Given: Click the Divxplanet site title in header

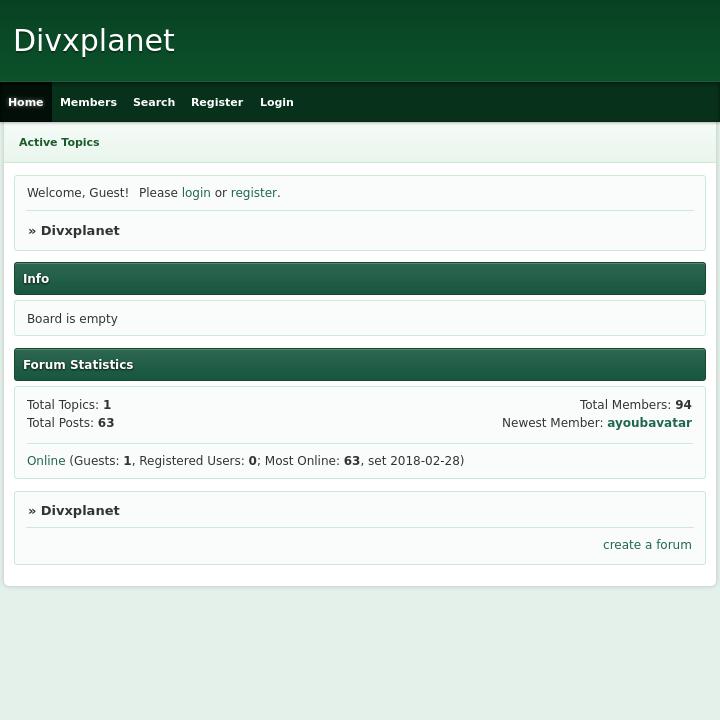Looking at the screenshot, I should point(94,41).
